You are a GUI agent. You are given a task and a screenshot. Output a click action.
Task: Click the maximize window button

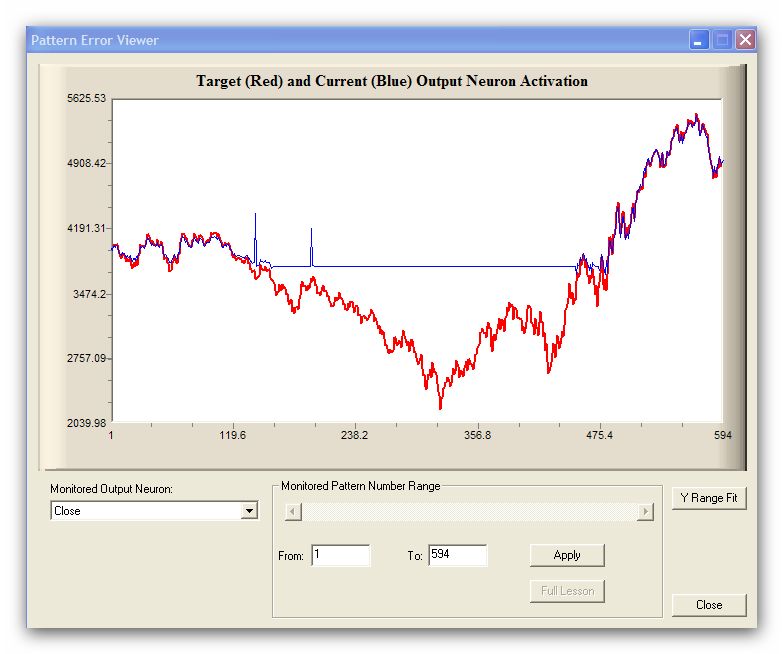coord(722,40)
